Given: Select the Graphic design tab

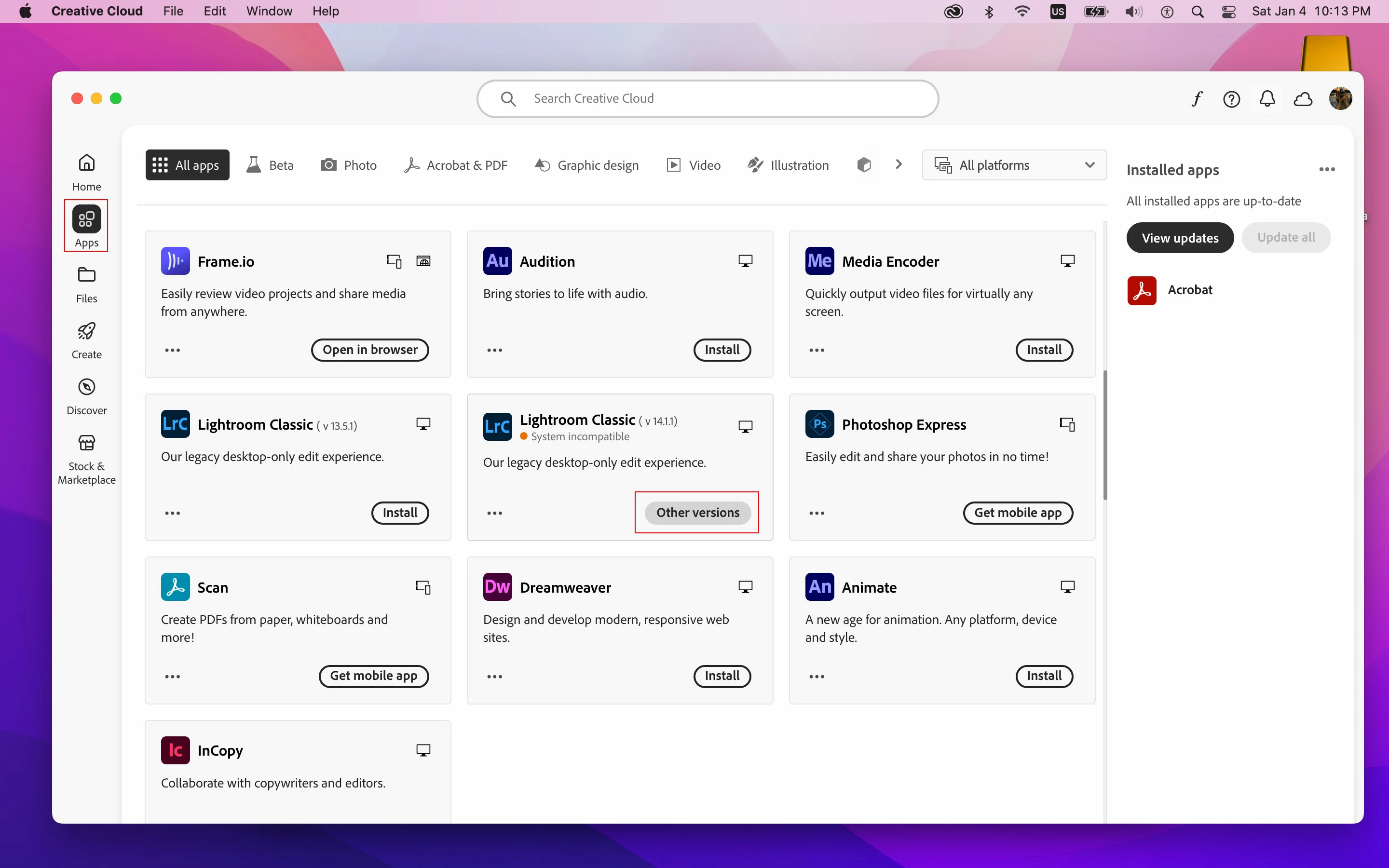Looking at the screenshot, I should (x=586, y=165).
